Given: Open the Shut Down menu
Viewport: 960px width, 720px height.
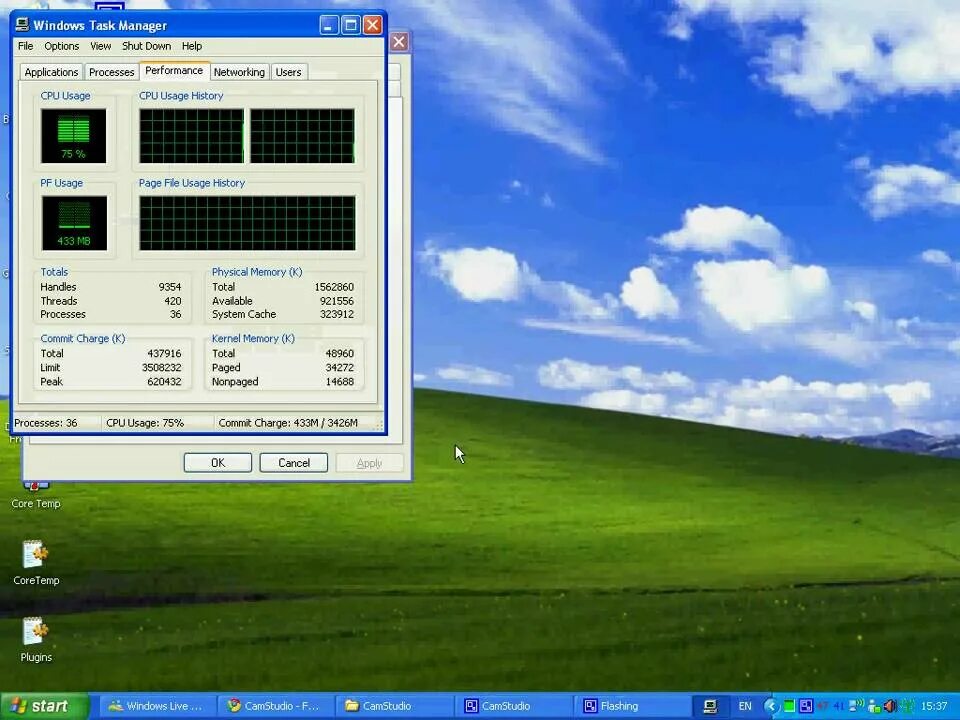Looking at the screenshot, I should click(x=146, y=46).
